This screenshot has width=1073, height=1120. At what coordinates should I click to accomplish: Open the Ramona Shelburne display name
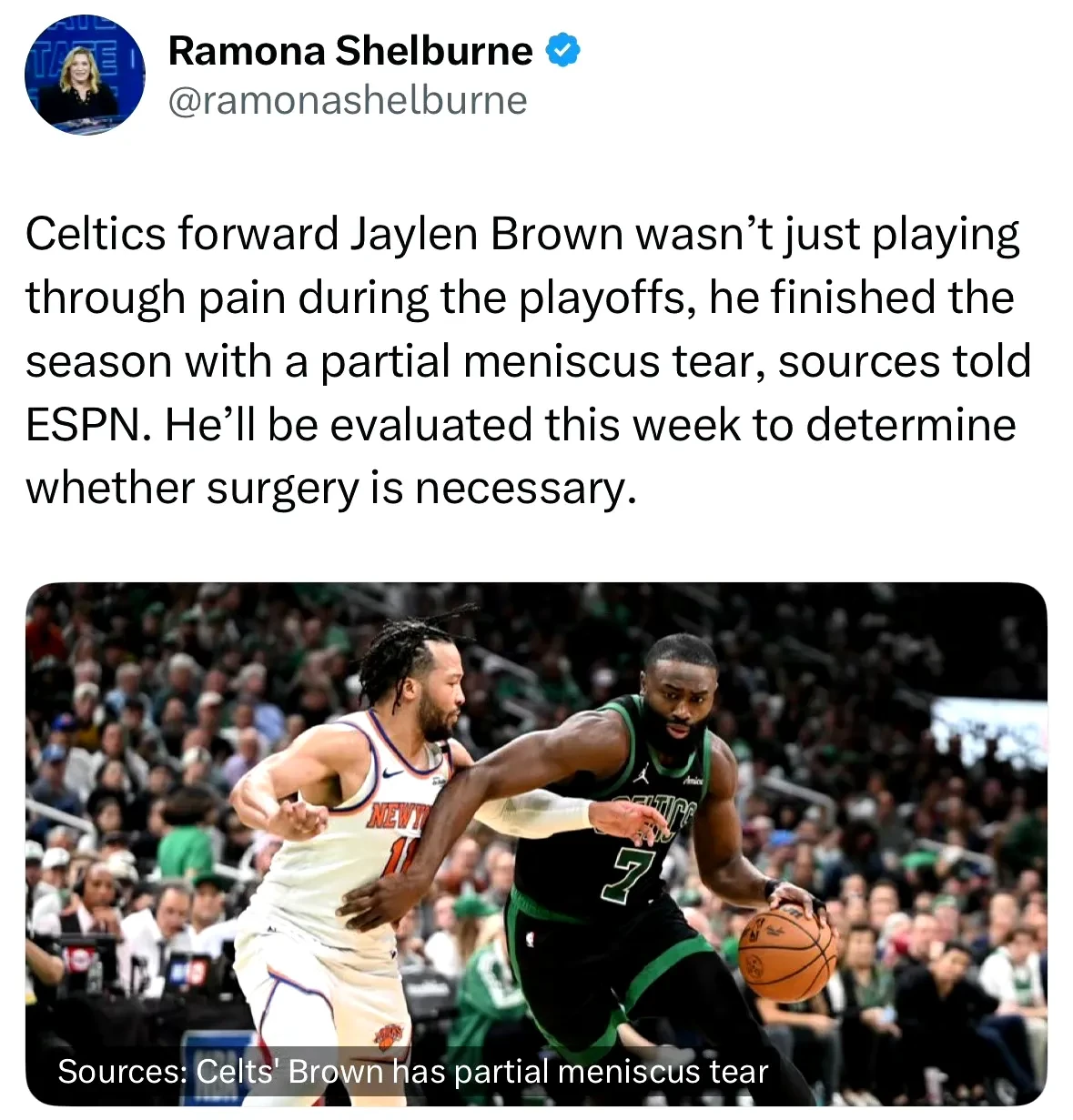[x=350, y=51]
